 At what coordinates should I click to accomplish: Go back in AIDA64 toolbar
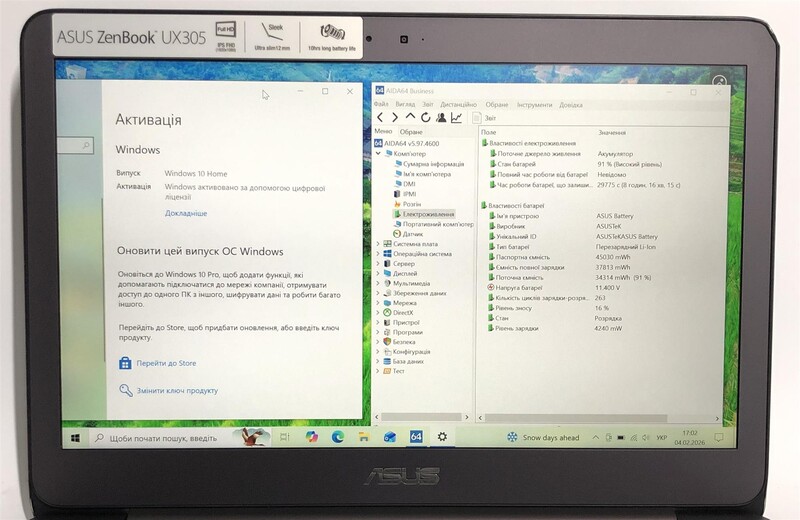point(380,117)
